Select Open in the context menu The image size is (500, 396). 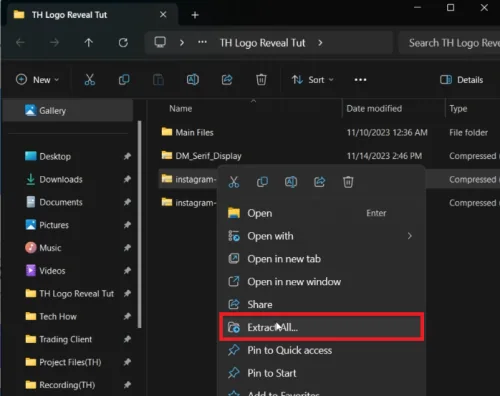[322, 213]
